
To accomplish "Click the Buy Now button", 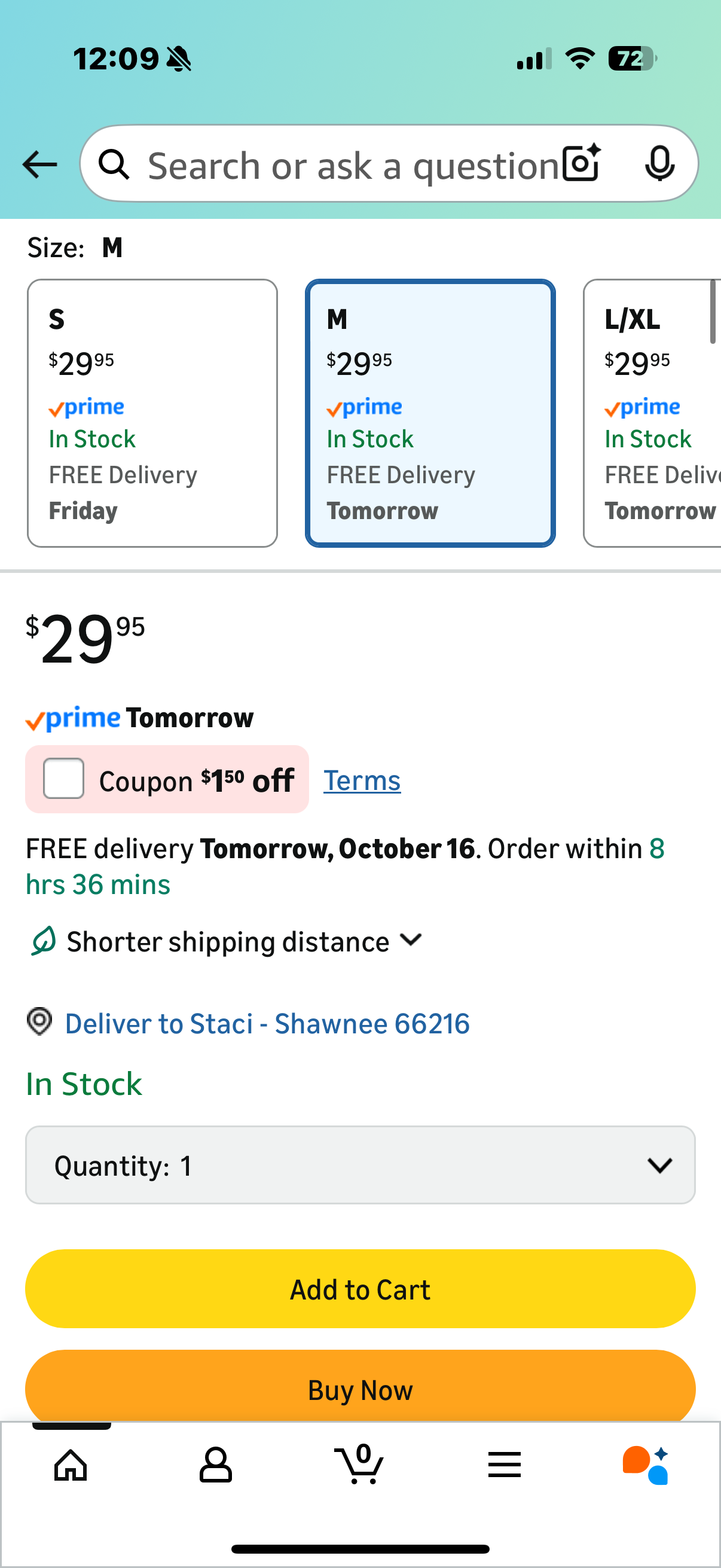I will tap(360, 1389).
